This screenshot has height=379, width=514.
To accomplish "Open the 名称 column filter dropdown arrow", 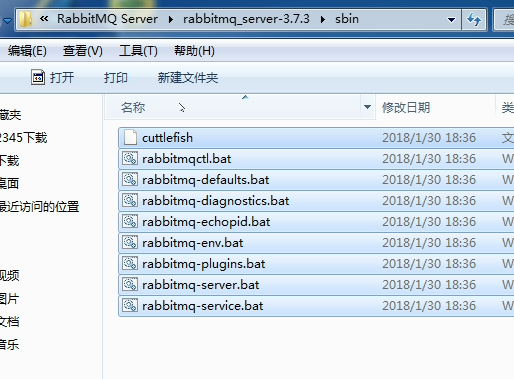I will (367, 107).
